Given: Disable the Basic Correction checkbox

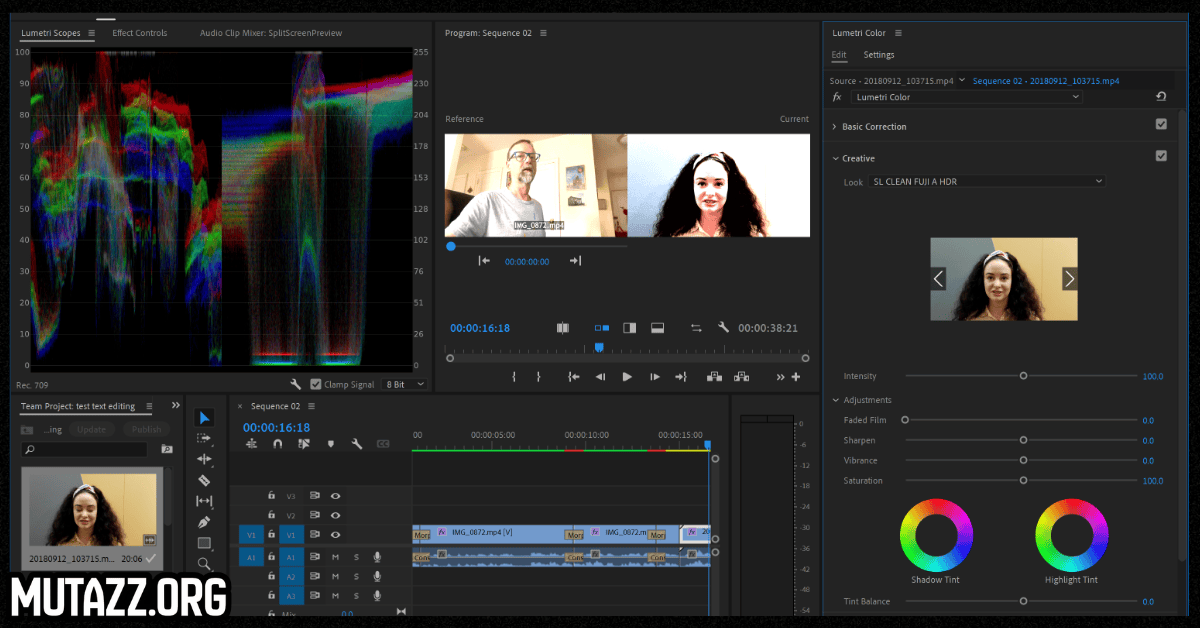Looking at the screenshot, I should pyautogui.click(x=1161, y=125).
